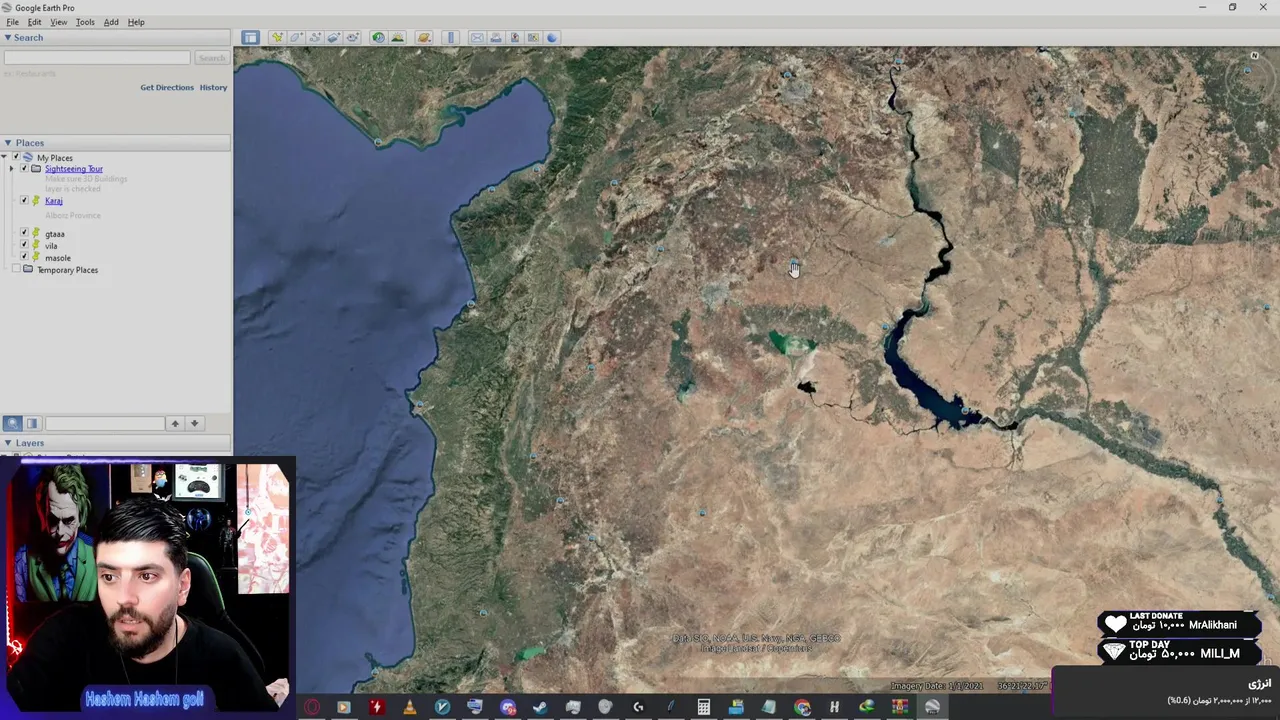The image size is (1280, 720).
Task: Collapse the Places panel
Action: point(7,143)
